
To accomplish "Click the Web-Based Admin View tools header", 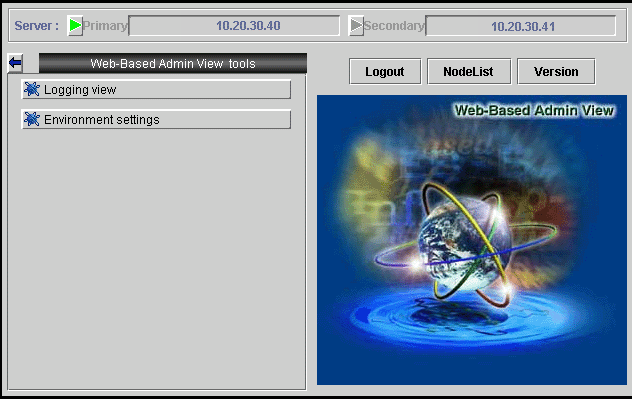I will click(173, 63).
